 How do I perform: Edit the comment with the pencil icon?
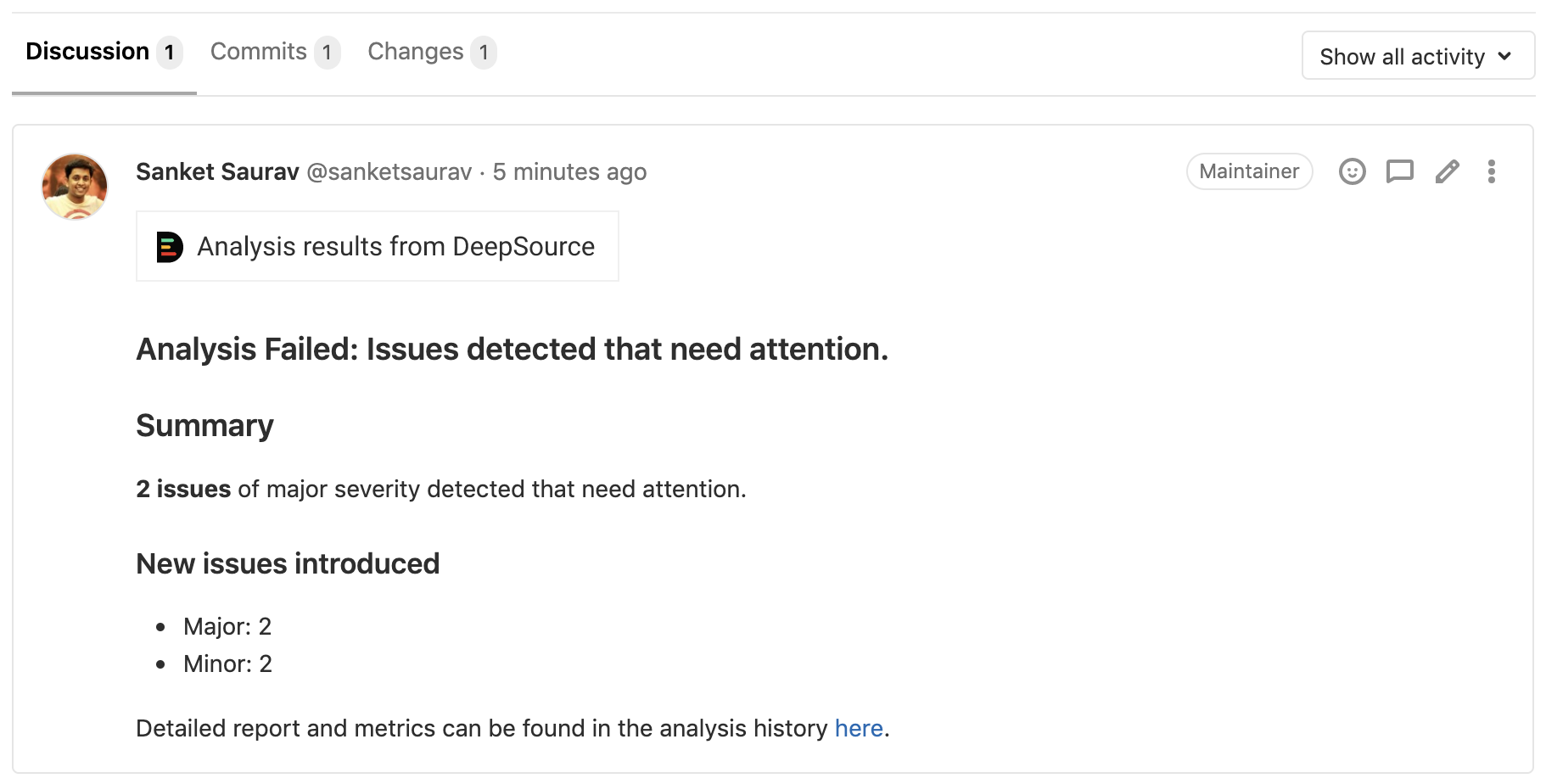1448,171
